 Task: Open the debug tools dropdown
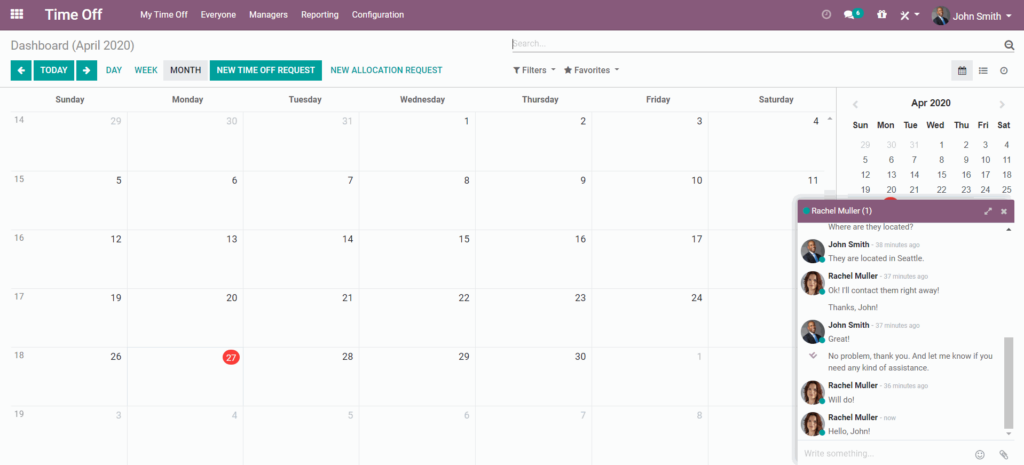909,15
